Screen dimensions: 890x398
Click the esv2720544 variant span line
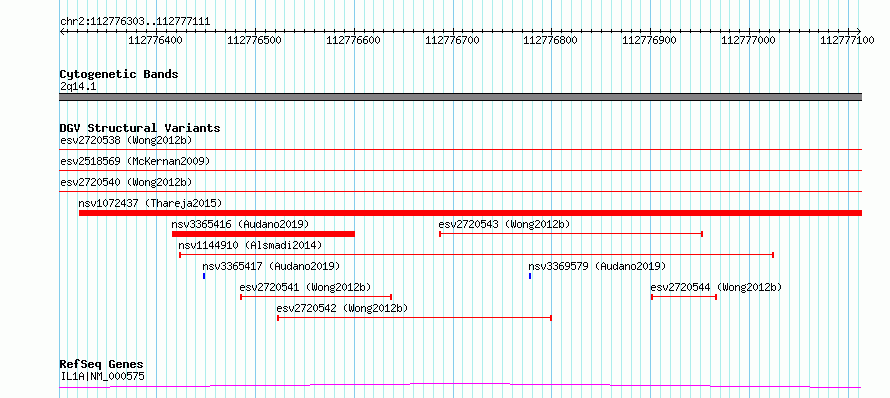pyautogui.click(x=684, y=297)
